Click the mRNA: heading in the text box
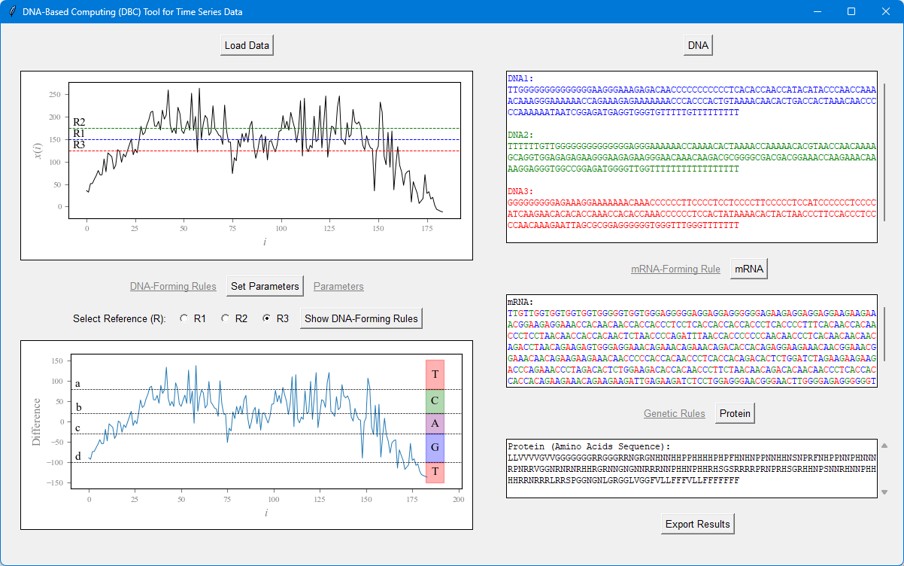The width and height of the screenshot is (904, 566). 521,302
